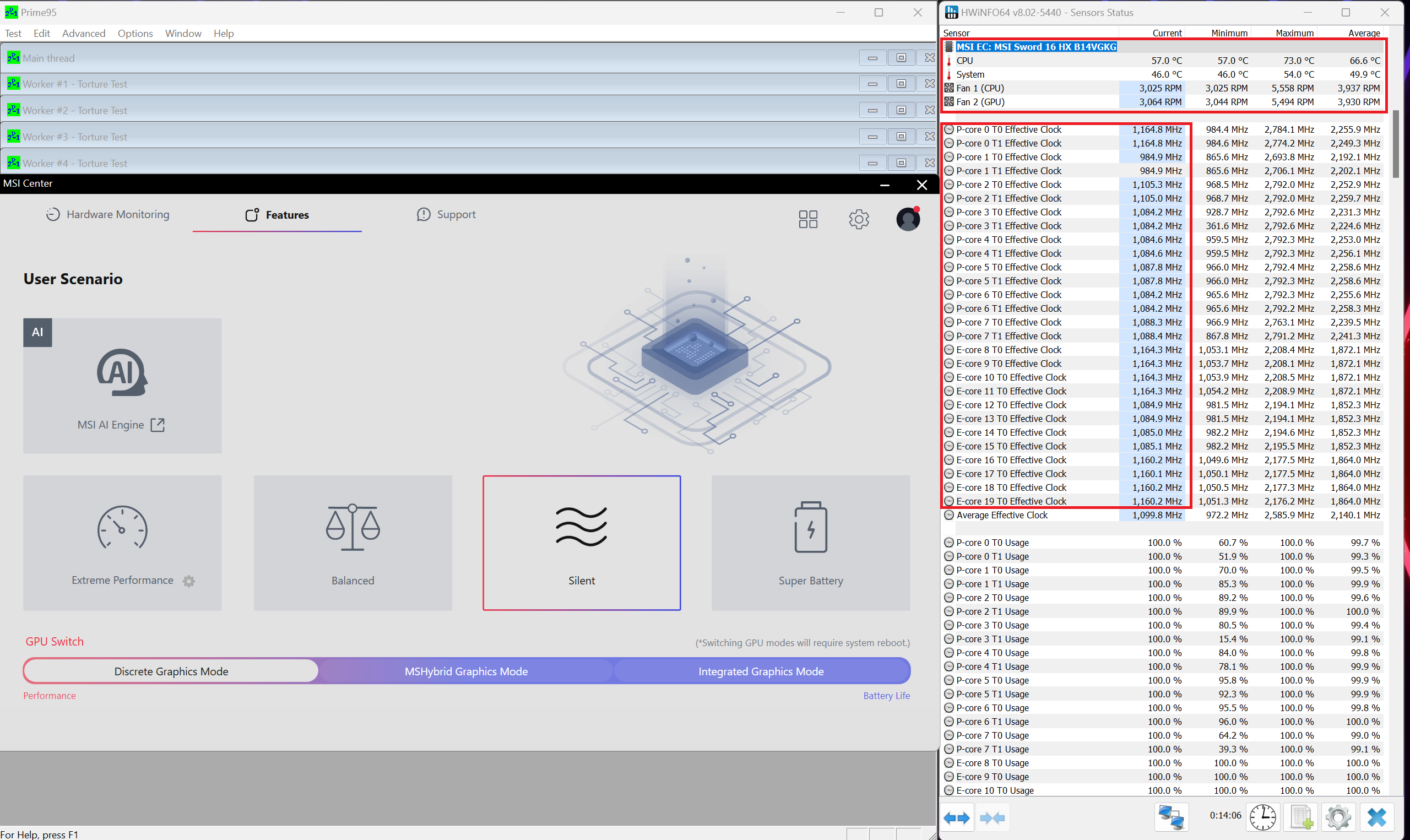Close HWiNFO sensors with blue X
Viewport: 1410px width, 840px height.
pos(1376,817)
